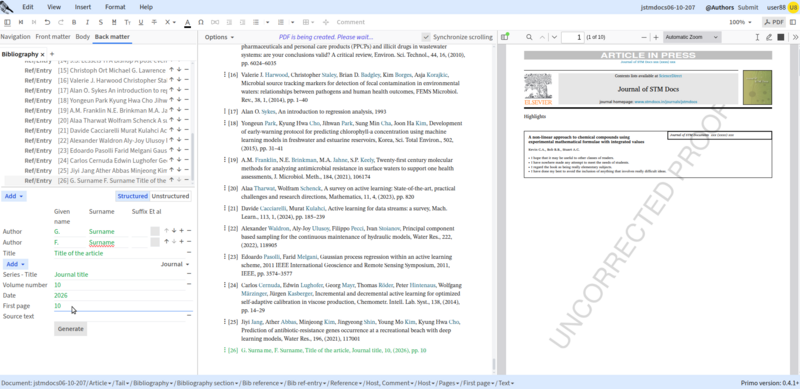Tick Et al box for author F.
800x389 pixels.
point(155,242)
